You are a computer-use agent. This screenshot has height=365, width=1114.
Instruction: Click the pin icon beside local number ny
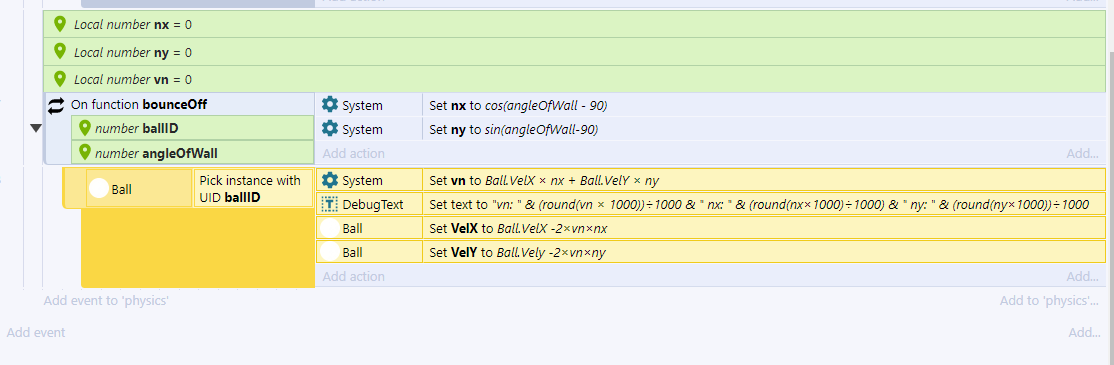60,52
